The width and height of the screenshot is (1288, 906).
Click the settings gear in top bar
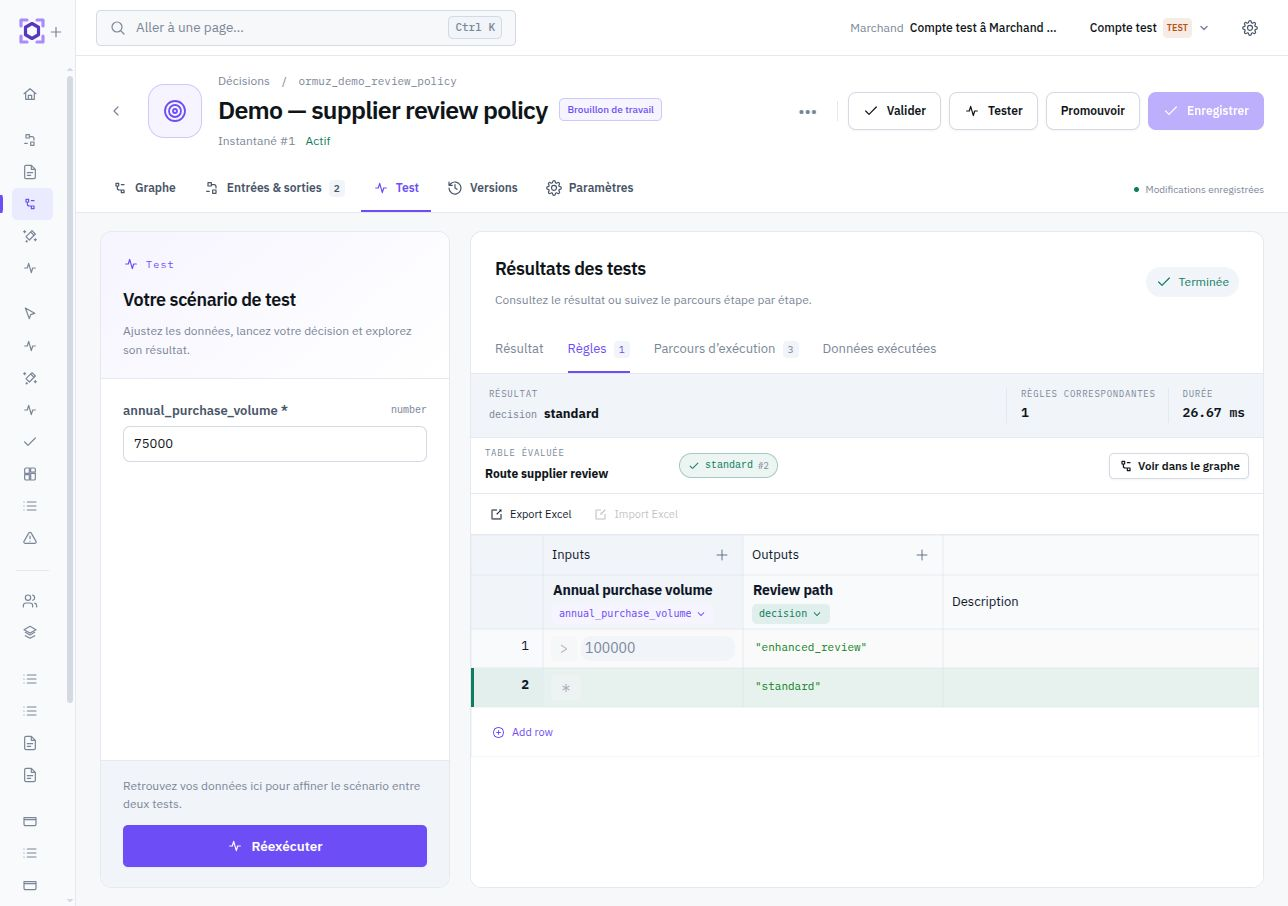pos(1249,28)
